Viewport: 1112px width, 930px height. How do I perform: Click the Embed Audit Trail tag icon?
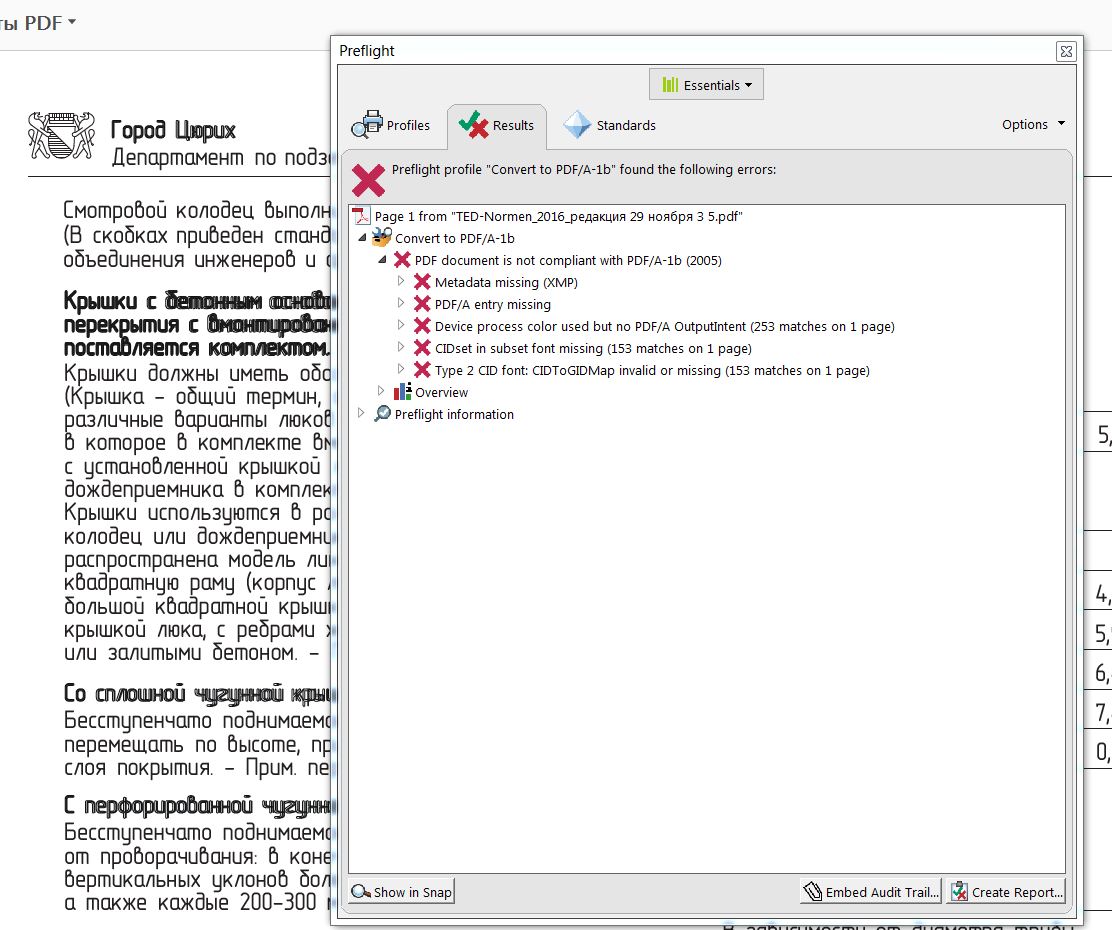pyautogui.click(x=813, y=892)
